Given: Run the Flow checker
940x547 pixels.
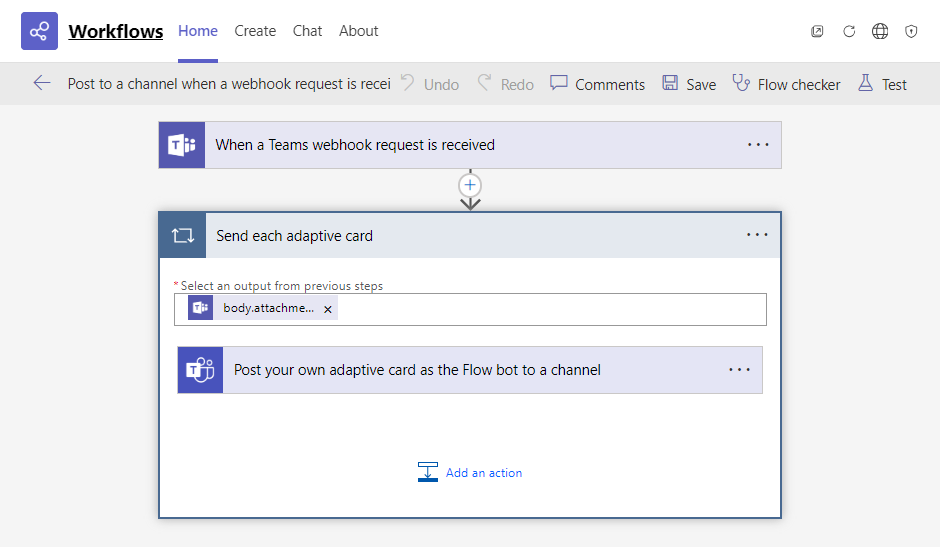Looking at the screenshot, I should (786, 84).
